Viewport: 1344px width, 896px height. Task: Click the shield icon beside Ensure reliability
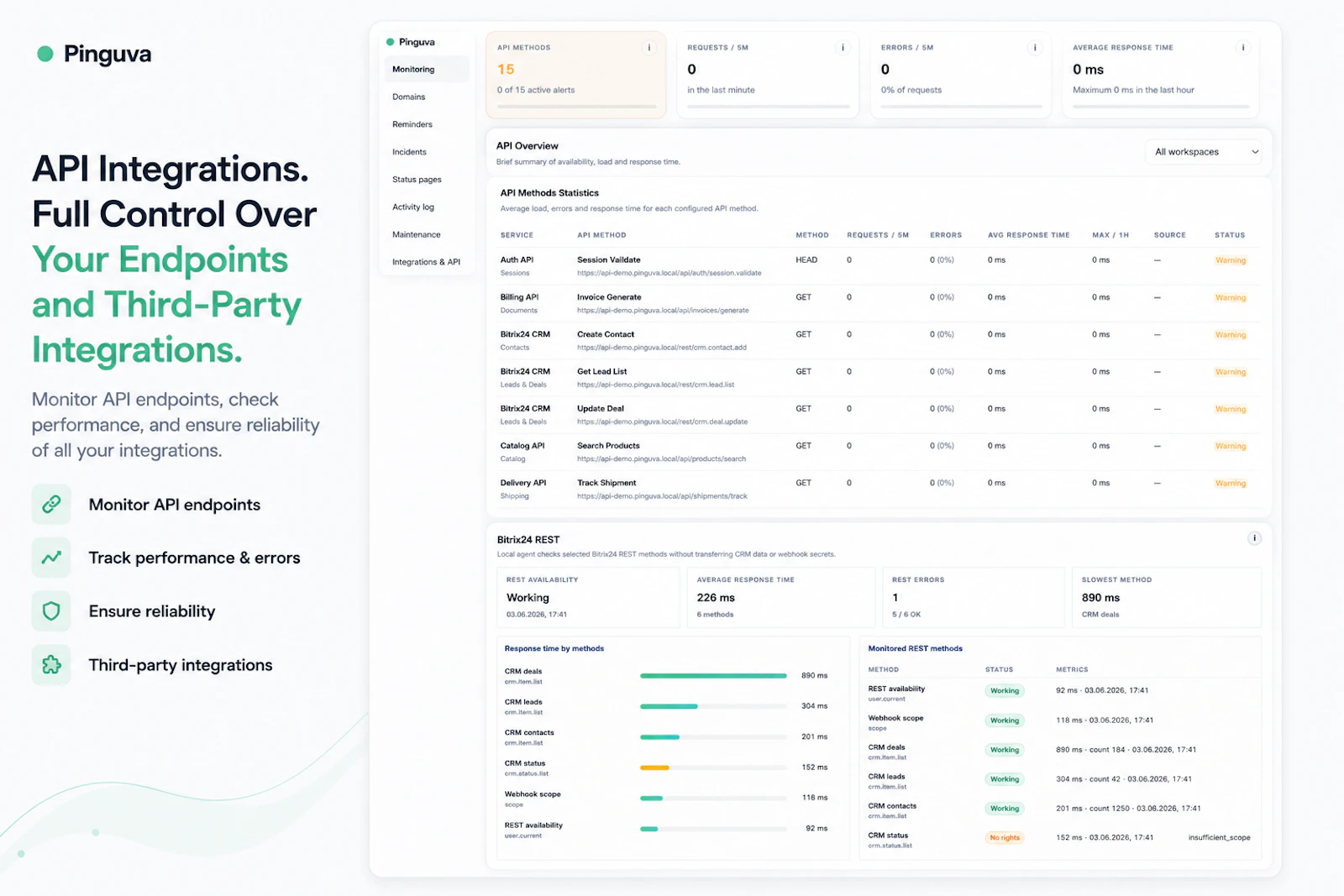pos(51,611)
